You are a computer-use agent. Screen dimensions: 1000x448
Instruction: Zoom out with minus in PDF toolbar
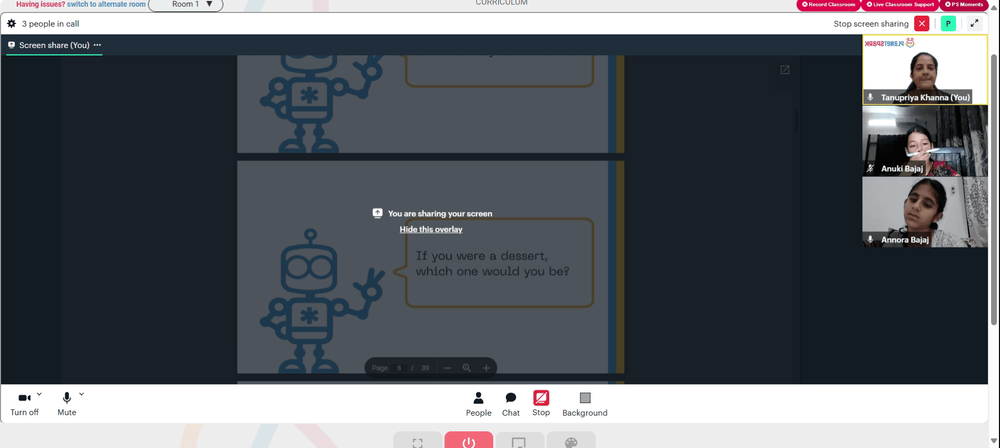point(448,368)
